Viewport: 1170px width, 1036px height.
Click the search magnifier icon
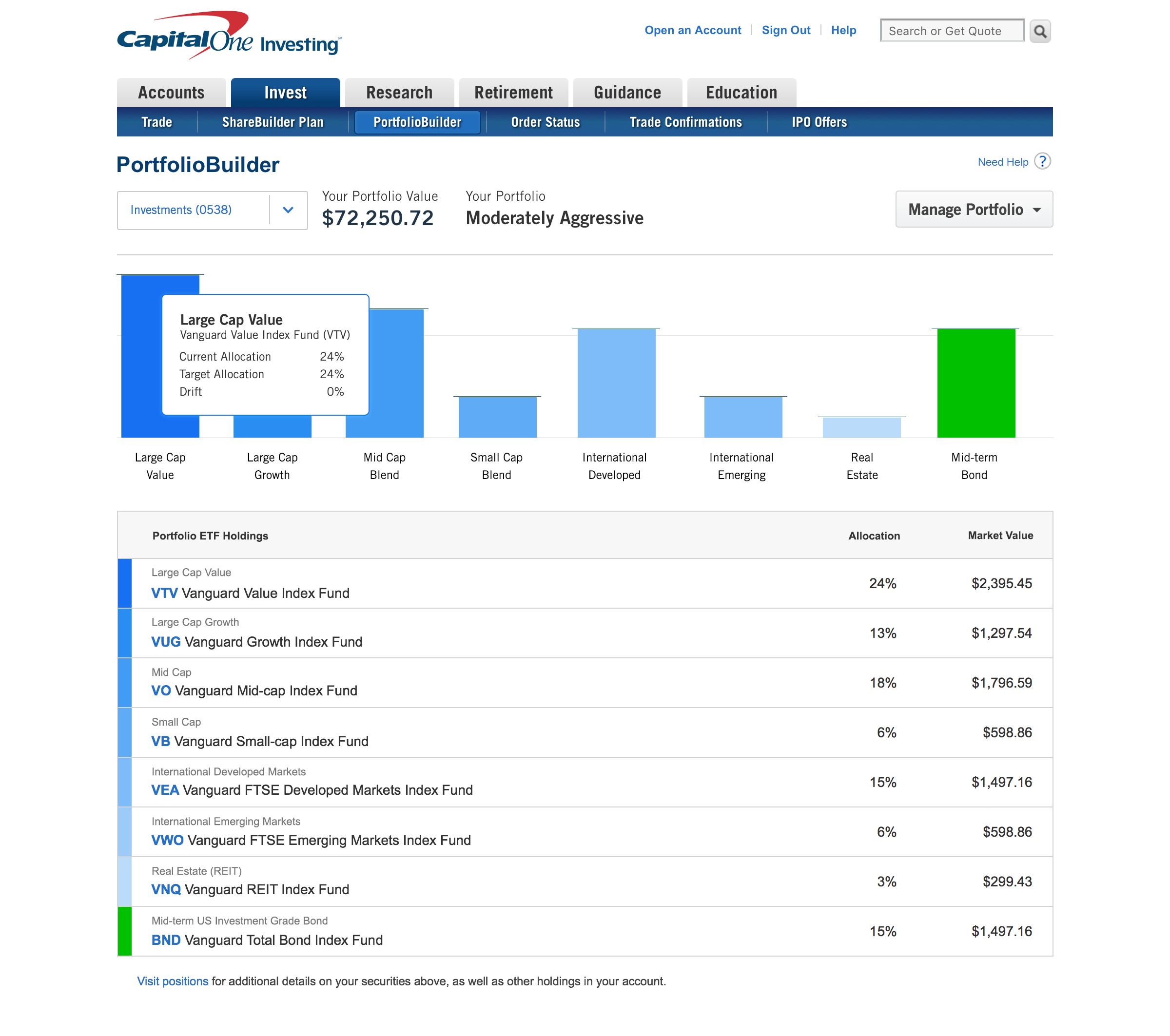point(1039,31)
